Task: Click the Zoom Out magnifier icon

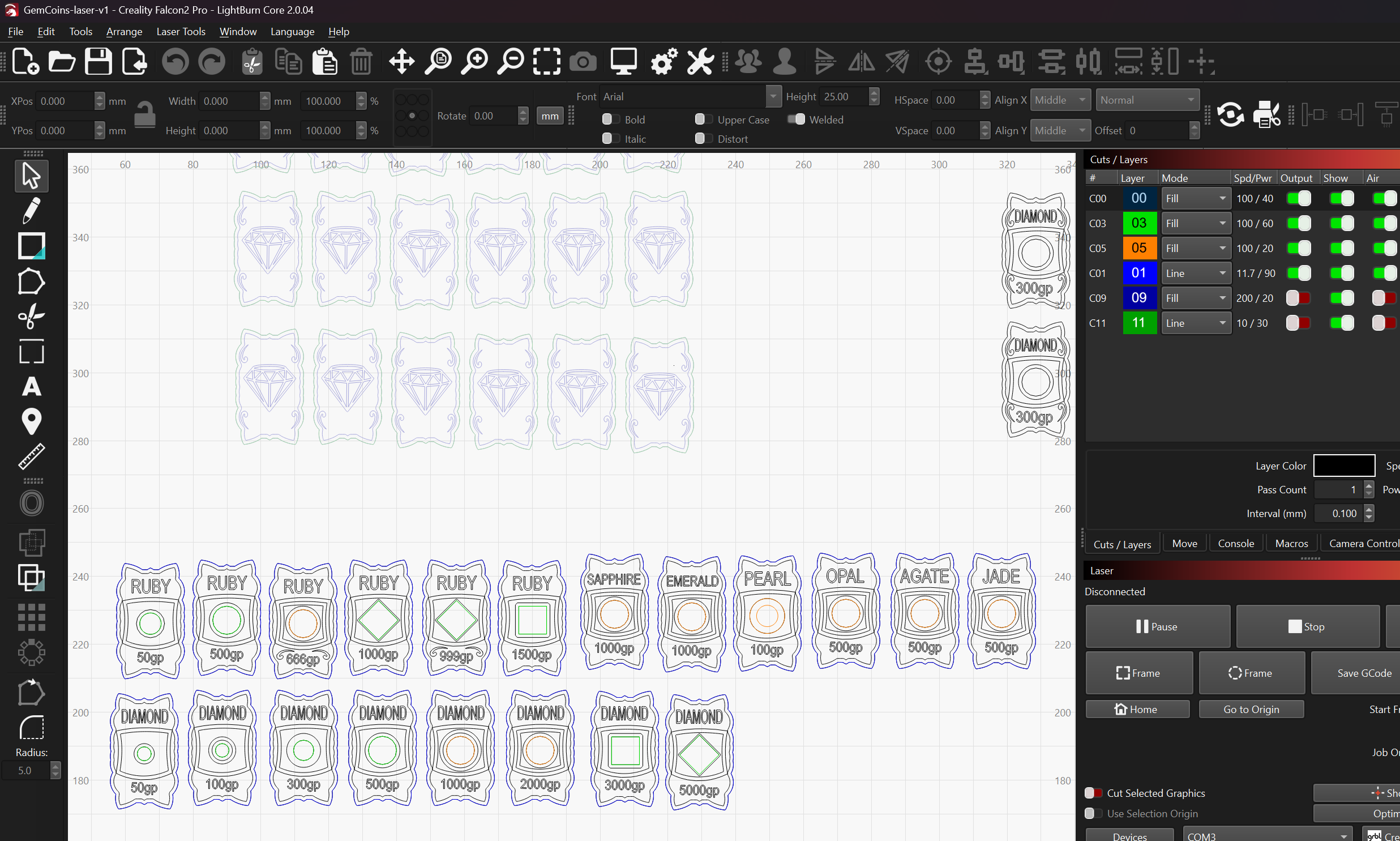Action: pyautogui.click(x=511, y=61)
